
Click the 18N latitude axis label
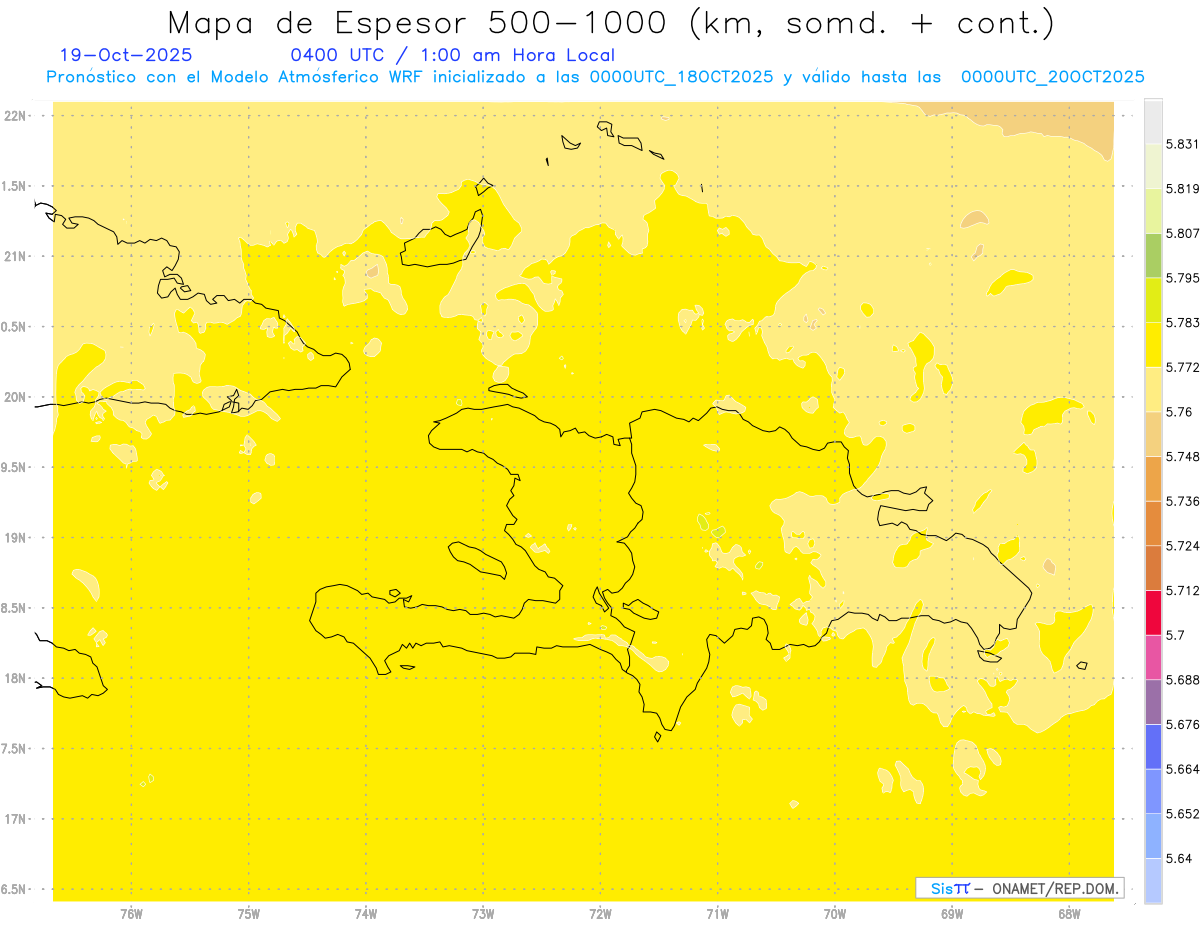click(x=16, y=678)
